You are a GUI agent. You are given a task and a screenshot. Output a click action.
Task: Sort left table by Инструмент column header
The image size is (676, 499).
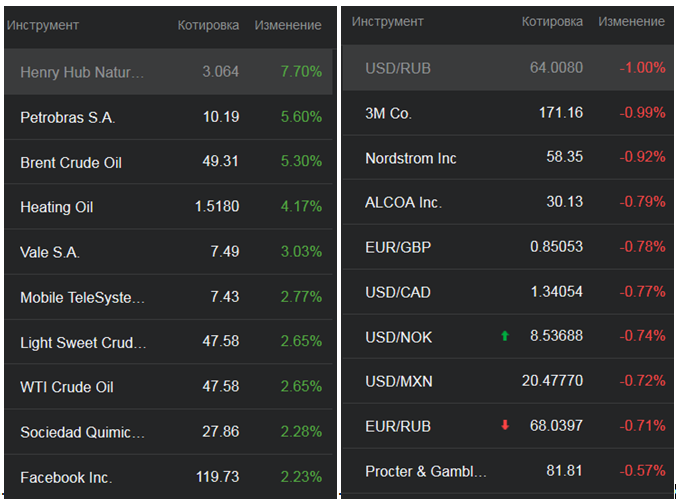pyautogui.click(x=43, y=25)
